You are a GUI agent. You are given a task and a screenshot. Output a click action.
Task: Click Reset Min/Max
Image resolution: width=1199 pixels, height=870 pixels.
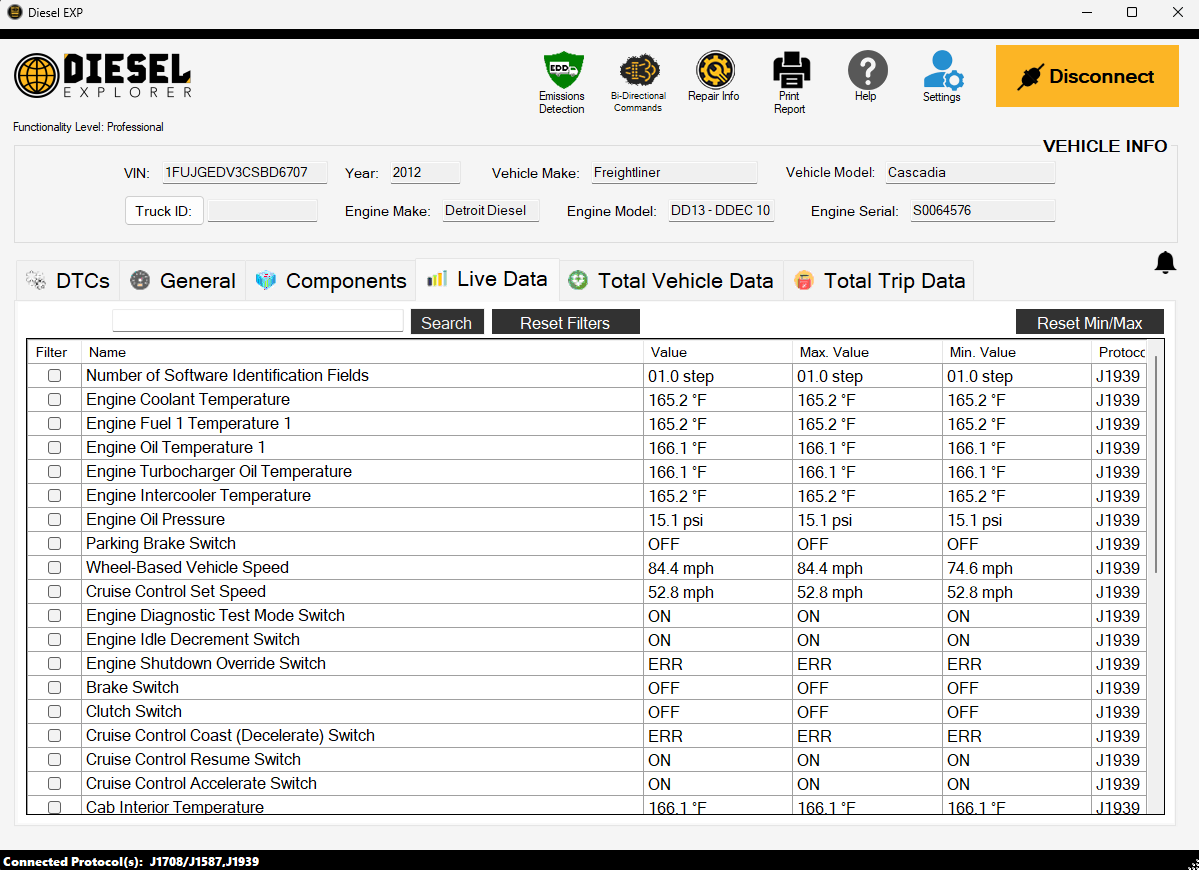click(1089, 323)
